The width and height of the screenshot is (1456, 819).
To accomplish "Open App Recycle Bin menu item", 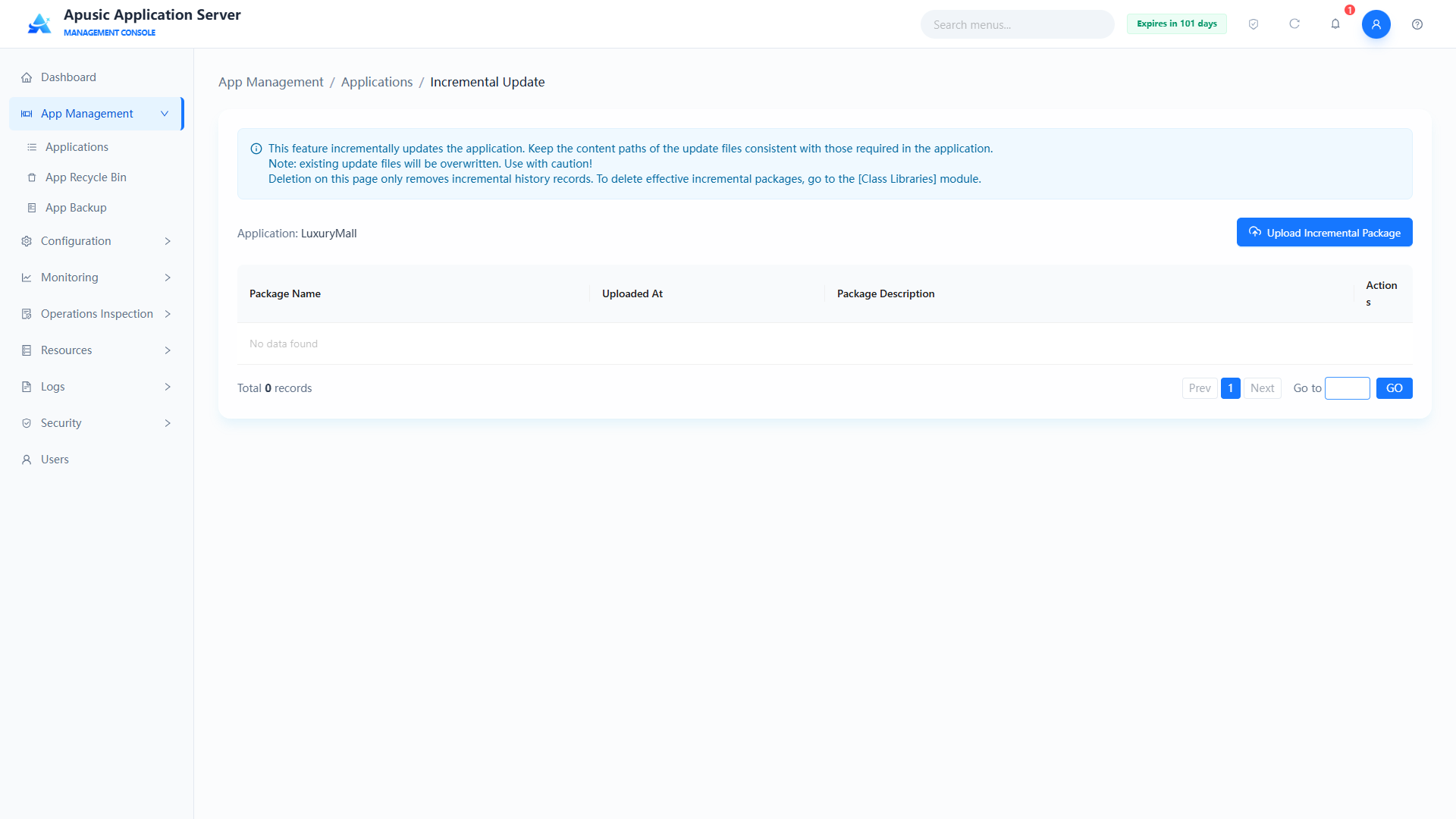I will (x=97, y=177).
